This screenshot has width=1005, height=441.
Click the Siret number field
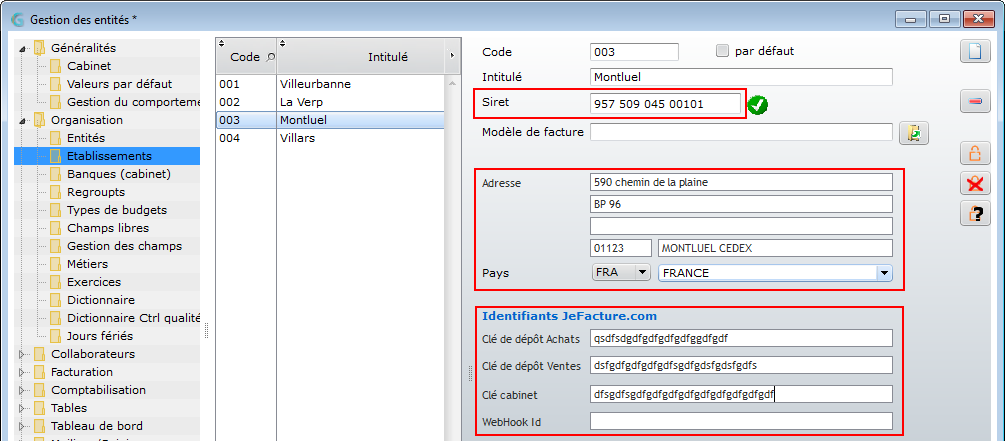click(665, 104)
